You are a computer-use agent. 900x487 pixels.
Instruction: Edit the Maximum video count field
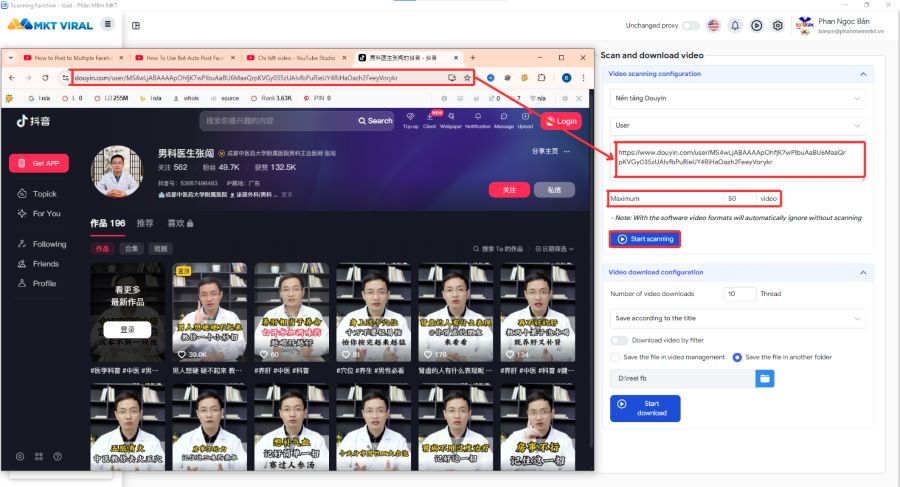[740, 199]
